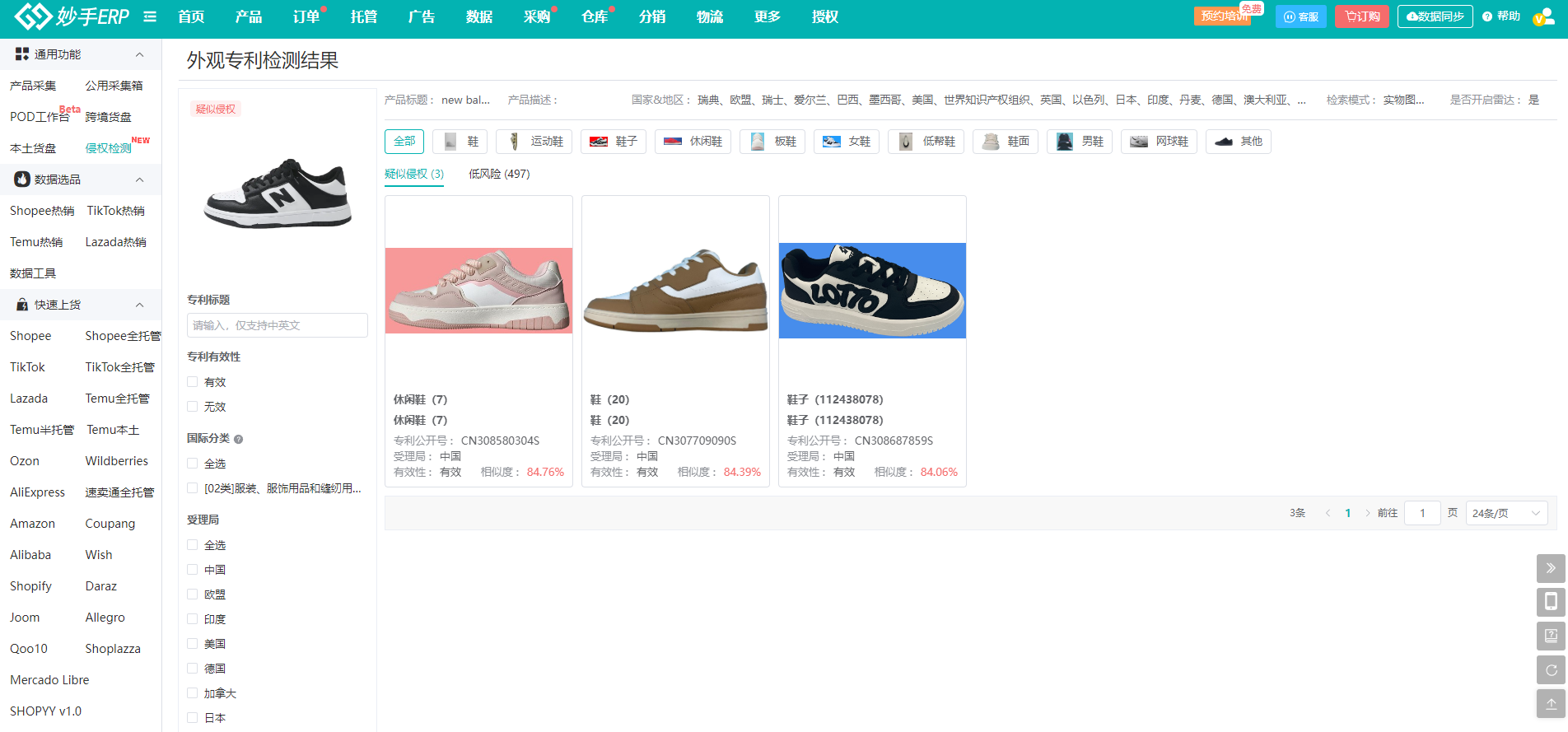This screenshot has width=1568, height=732.
Task: Click the mobile phone icon at right edge
Action: 1551,602
